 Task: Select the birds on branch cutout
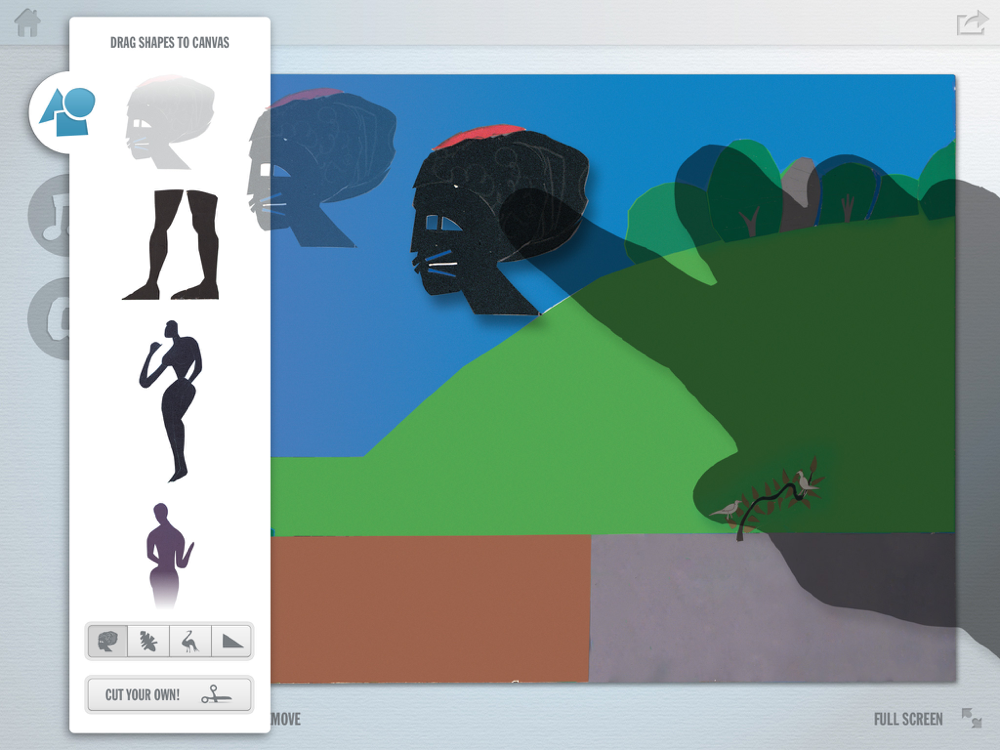pos(770,497)
